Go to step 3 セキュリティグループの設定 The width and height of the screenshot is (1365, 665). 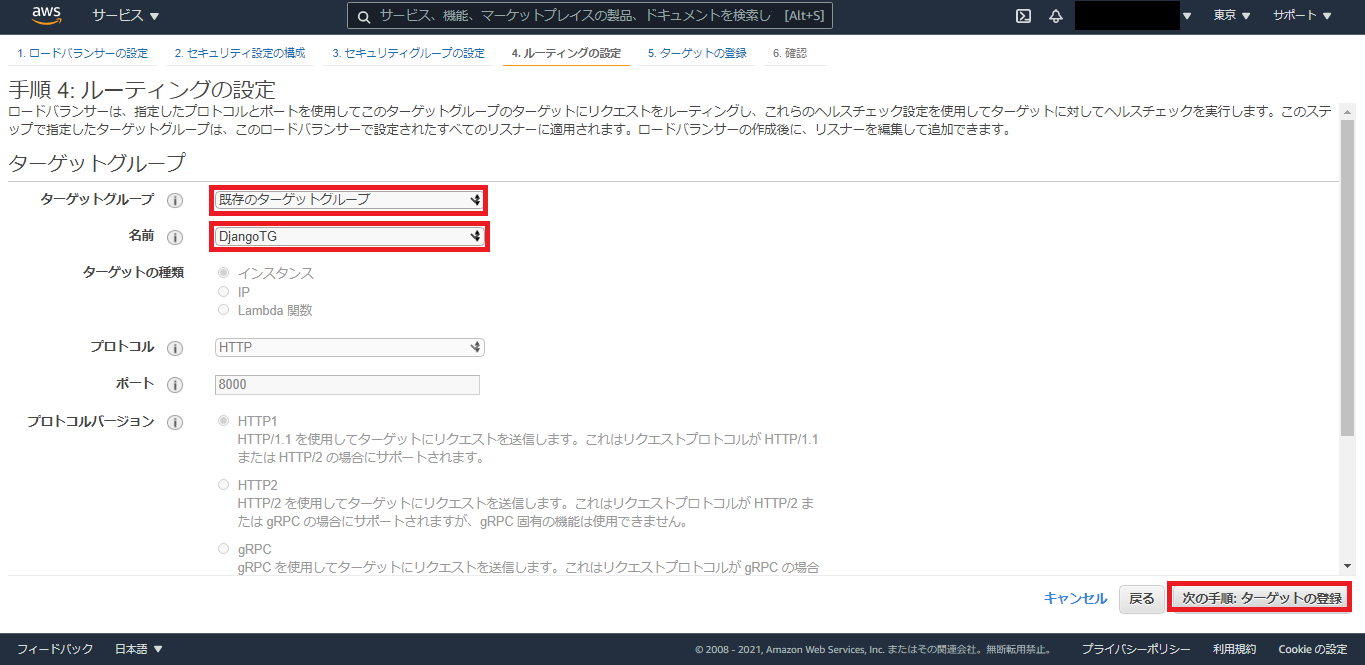coord(408,53)
